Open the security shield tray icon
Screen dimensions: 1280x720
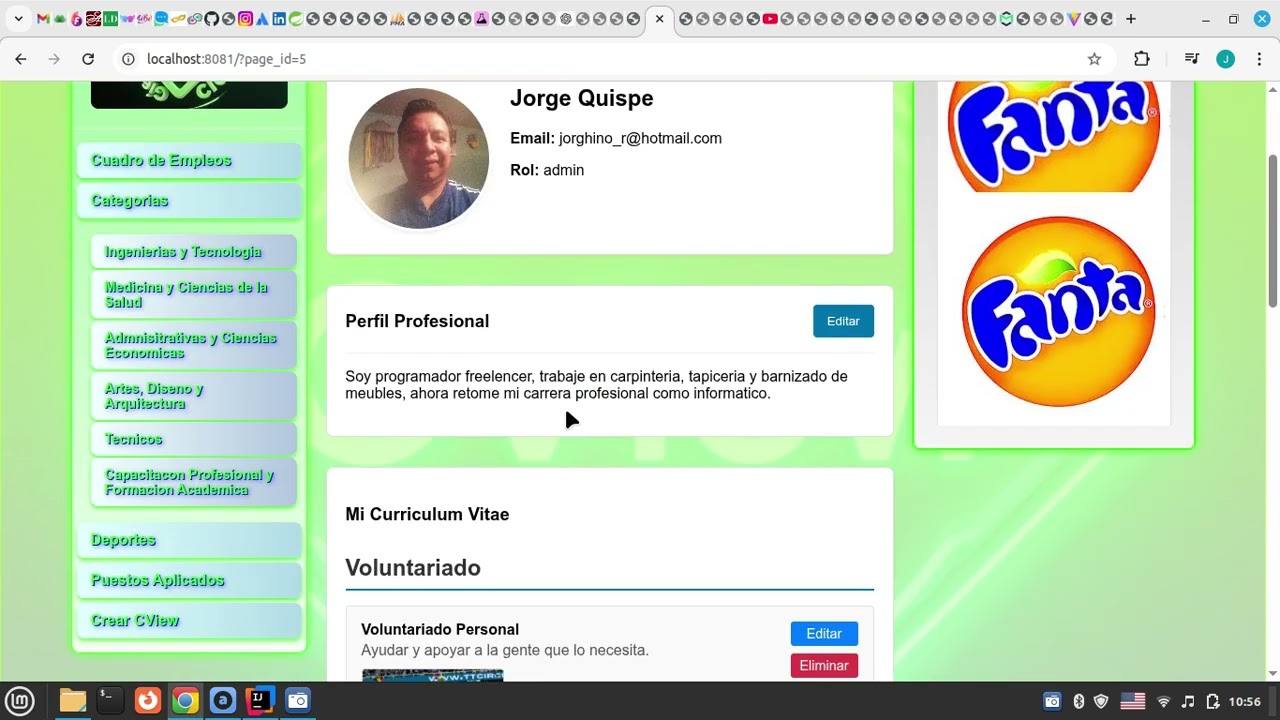point(1101,701)
